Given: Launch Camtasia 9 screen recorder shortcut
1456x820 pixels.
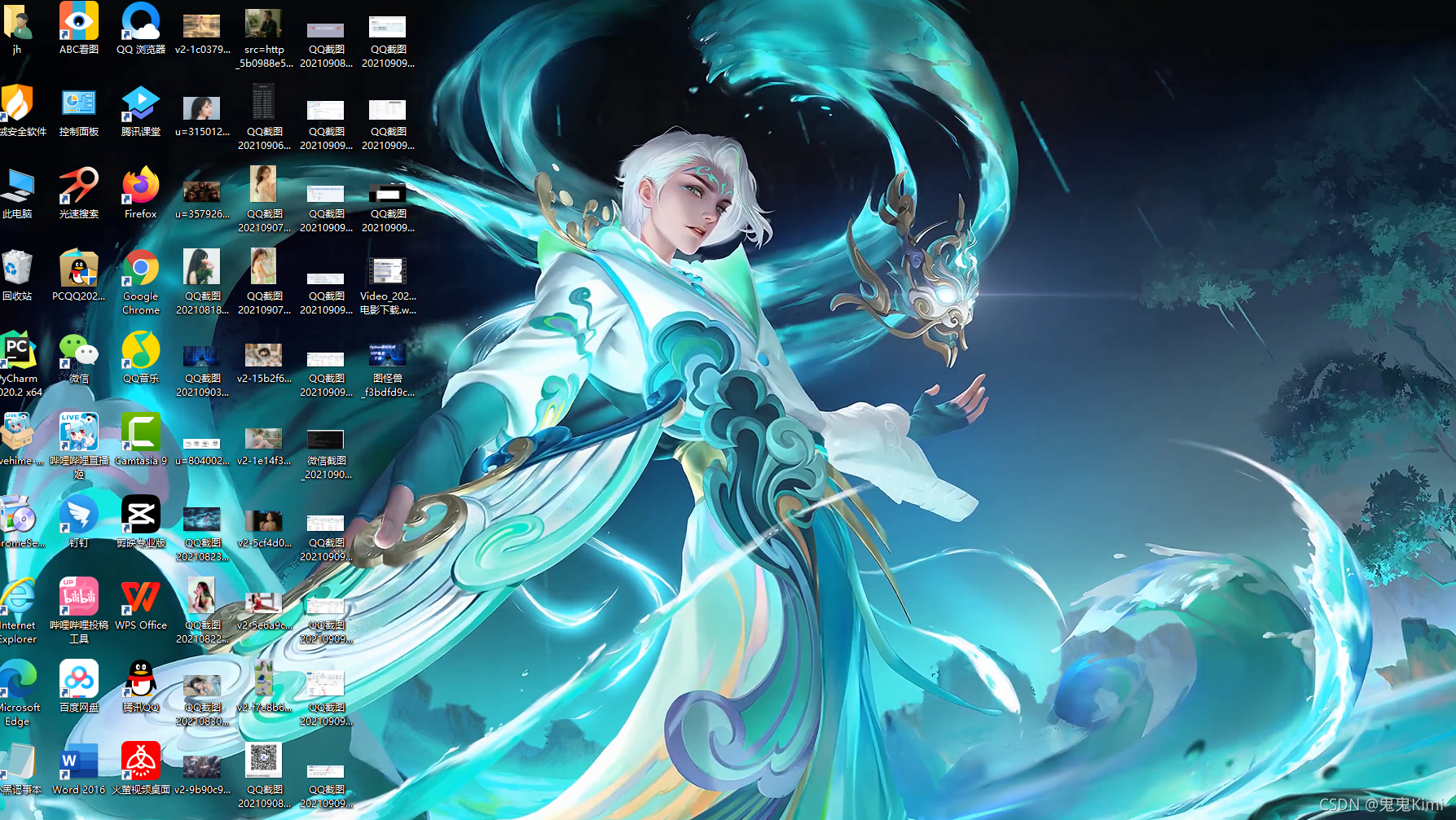Looking at the screenshot, I should point(141,440).
